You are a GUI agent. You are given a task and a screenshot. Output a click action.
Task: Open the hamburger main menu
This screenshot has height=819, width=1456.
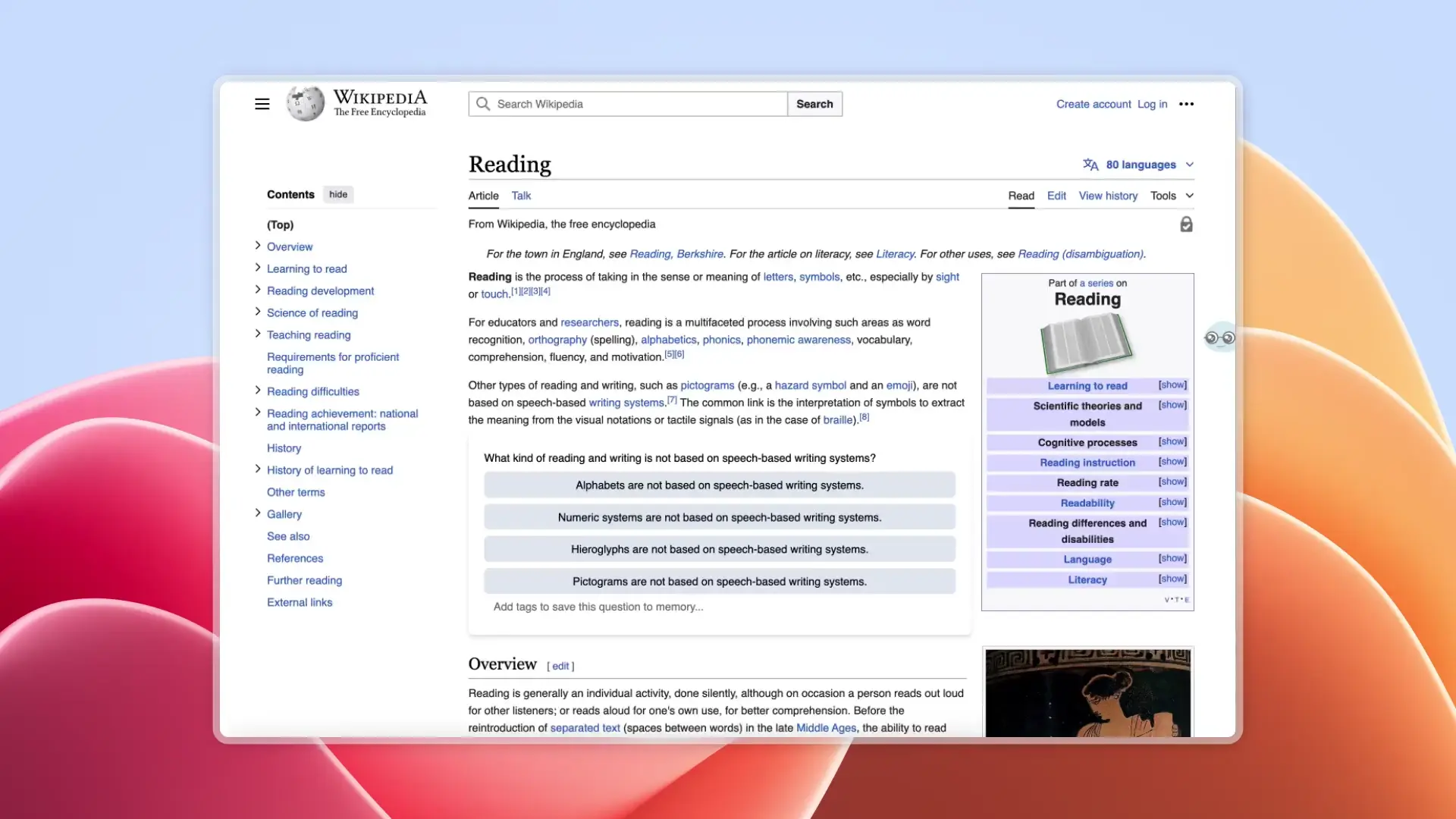[262, 104]
